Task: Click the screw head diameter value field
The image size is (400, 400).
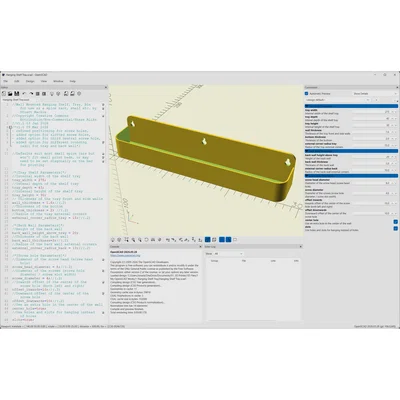Action: click(375, 183)
